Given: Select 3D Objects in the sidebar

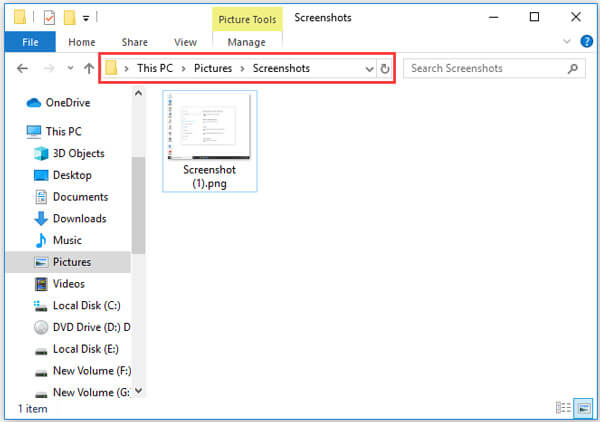Looking at the screenshot, I should pos(78,153).
